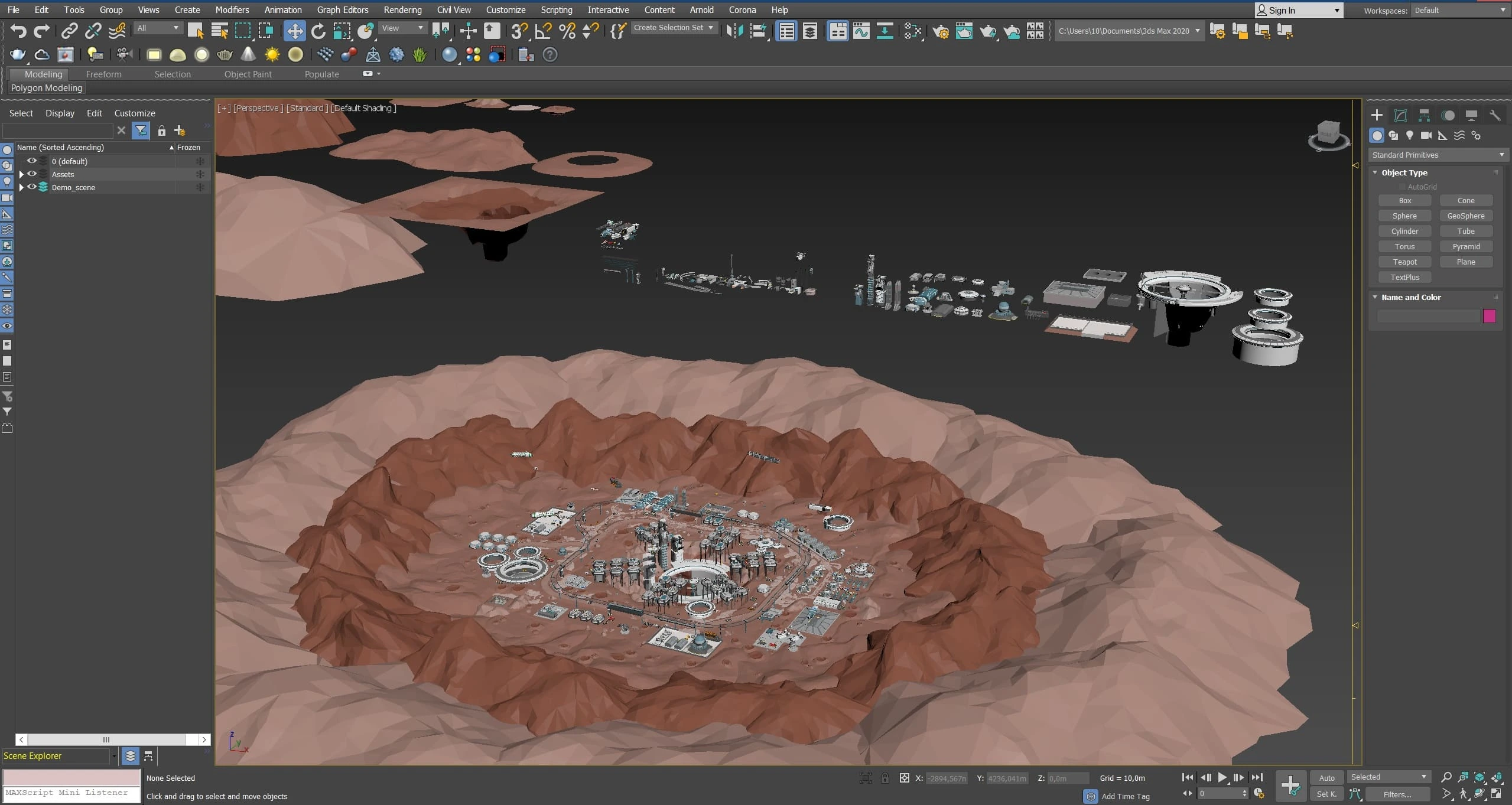1512x805 pixels.
Task: Click the Undo arrow icon
Action: (18, 31)
